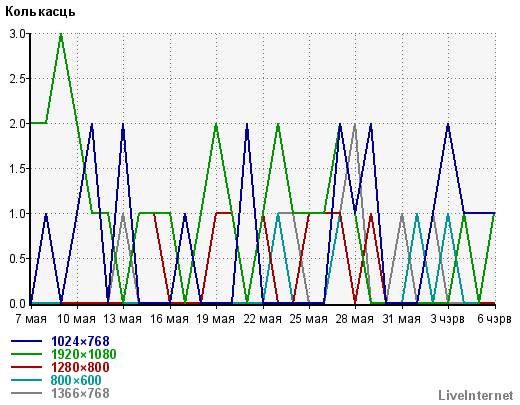Screen dimensions: 520x405
Task: Click the 3 чэрв date label
Action: tap(447, 319)
